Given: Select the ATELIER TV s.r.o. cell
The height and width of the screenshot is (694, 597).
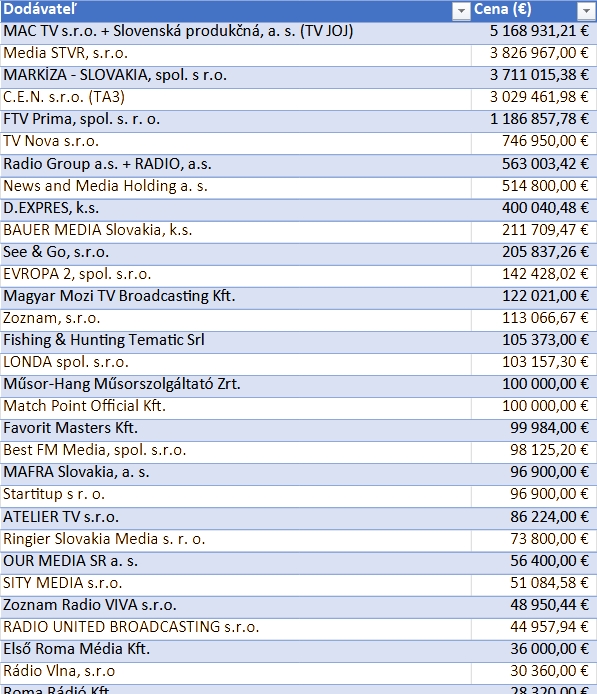Looking at the screenshot, I should coord(236,519).
